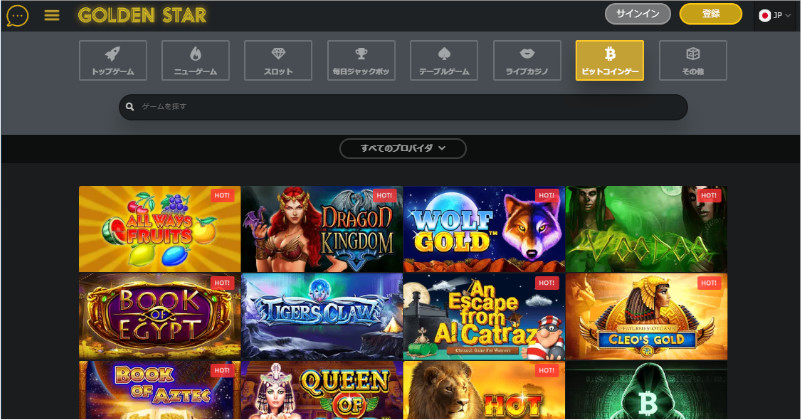Image resolution: width=801 pixels, height=420 pixels.
Task: Click the Golden Star logo
Action: [142, 15]
